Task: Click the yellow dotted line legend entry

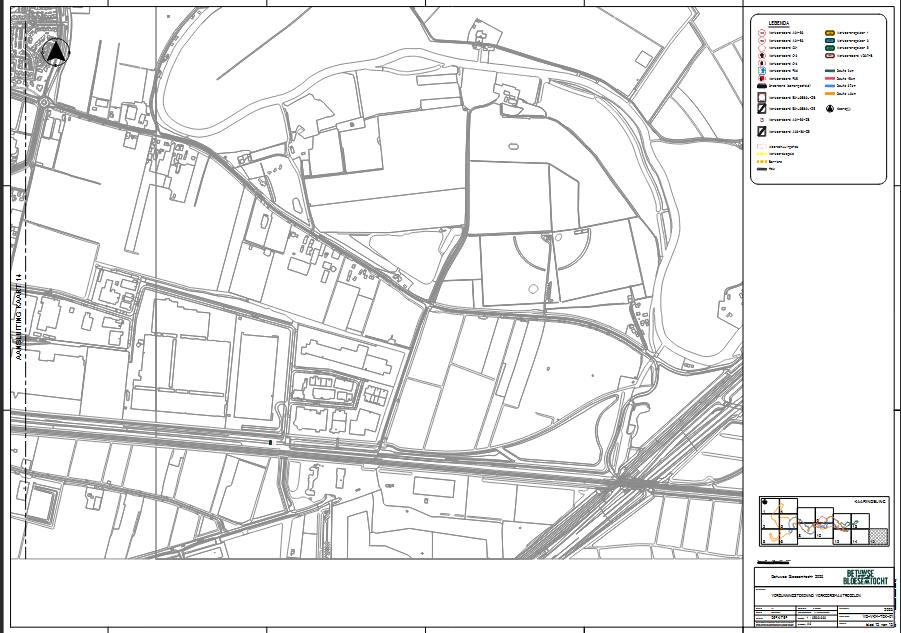Action: click(762, 155)
